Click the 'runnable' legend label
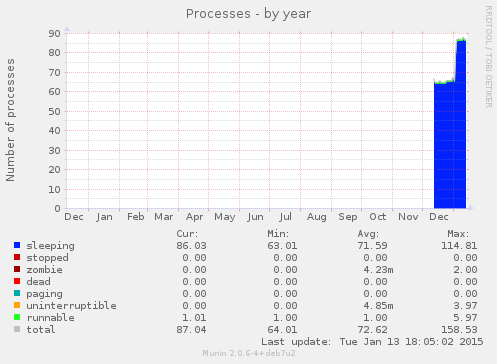 point(51,318)
